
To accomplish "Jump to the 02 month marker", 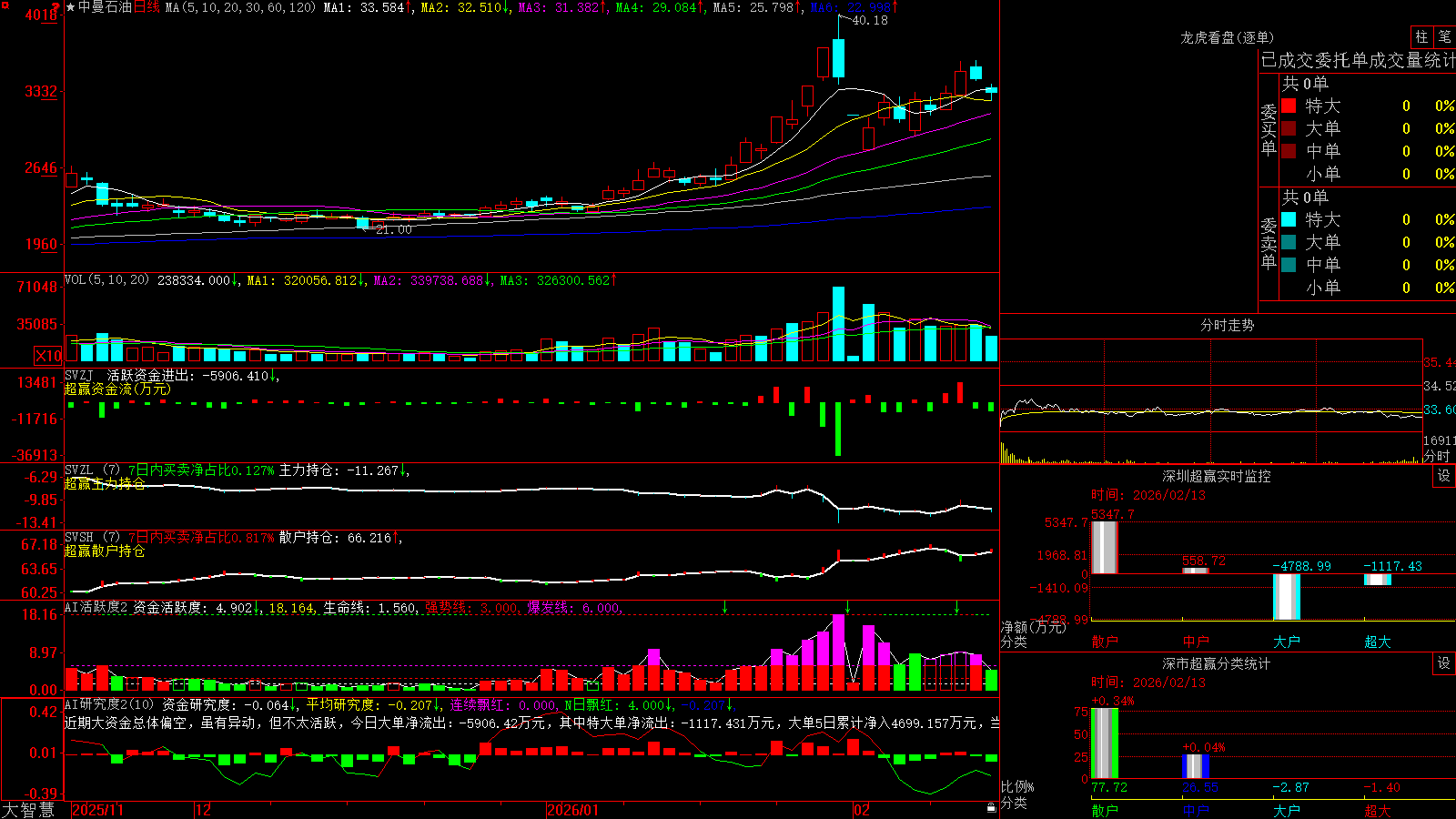I will 862,810.
